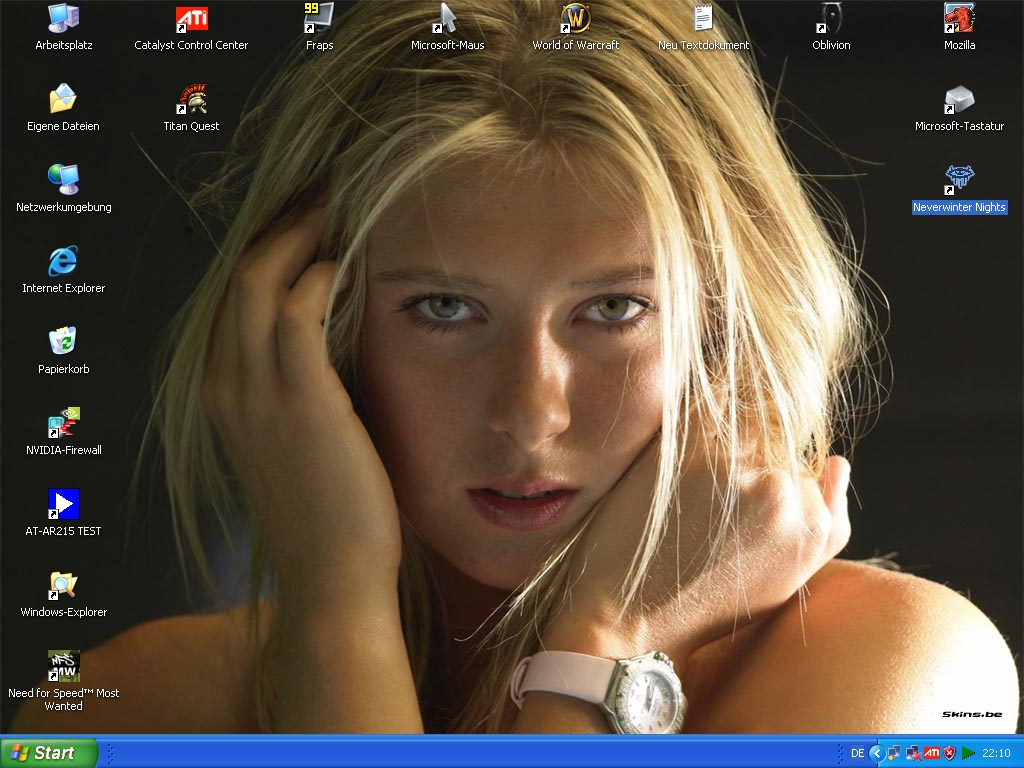This screenshot has height=768, width=1024.
Task: Click the Mozilla desktop icon
Action: [x=959, y=19]
